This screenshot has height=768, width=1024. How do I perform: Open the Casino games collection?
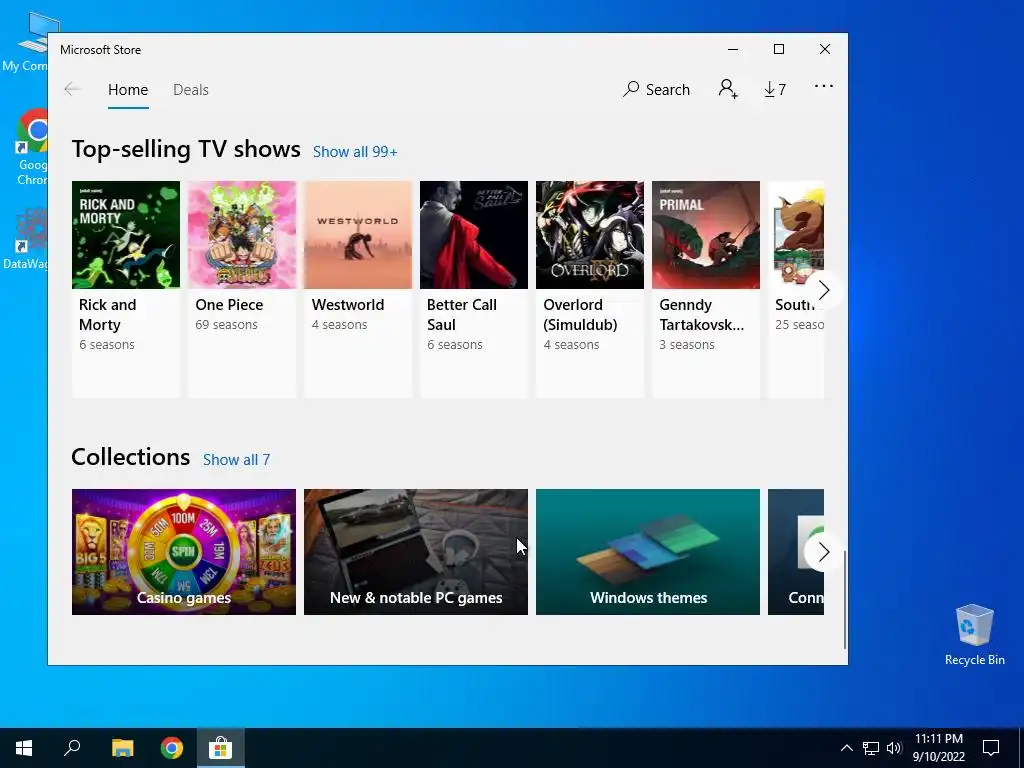click(x=184, y=552)
